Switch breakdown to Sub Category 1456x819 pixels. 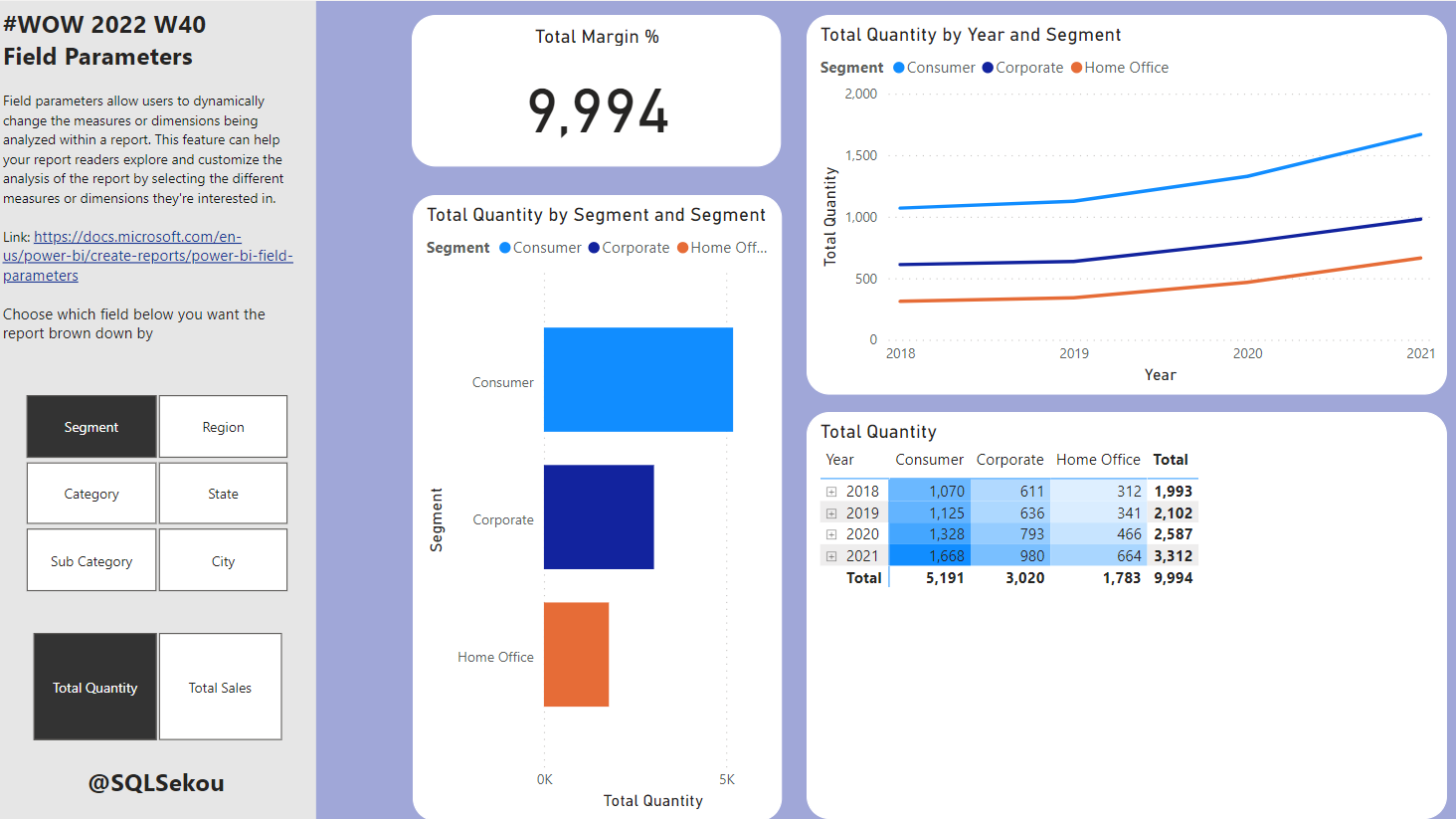(x=91, y=561)
